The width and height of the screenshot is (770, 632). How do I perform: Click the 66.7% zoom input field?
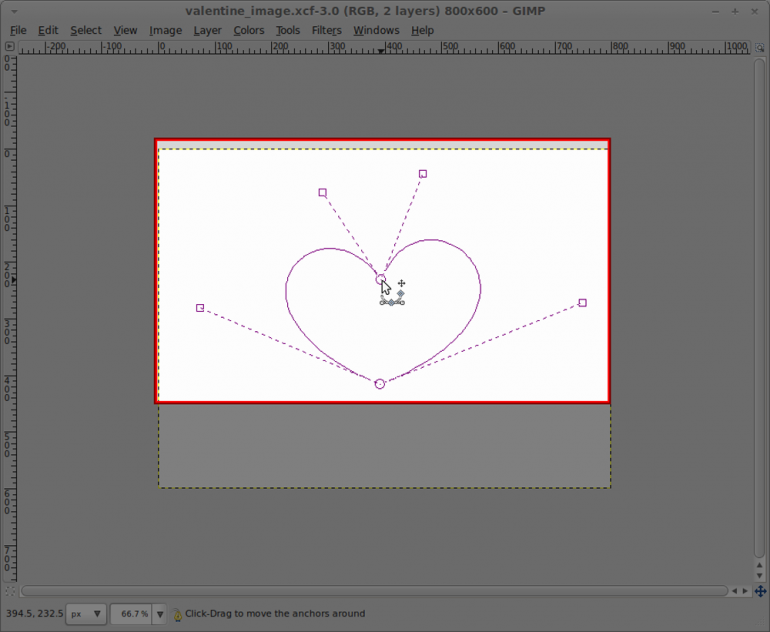click(132, 614)
